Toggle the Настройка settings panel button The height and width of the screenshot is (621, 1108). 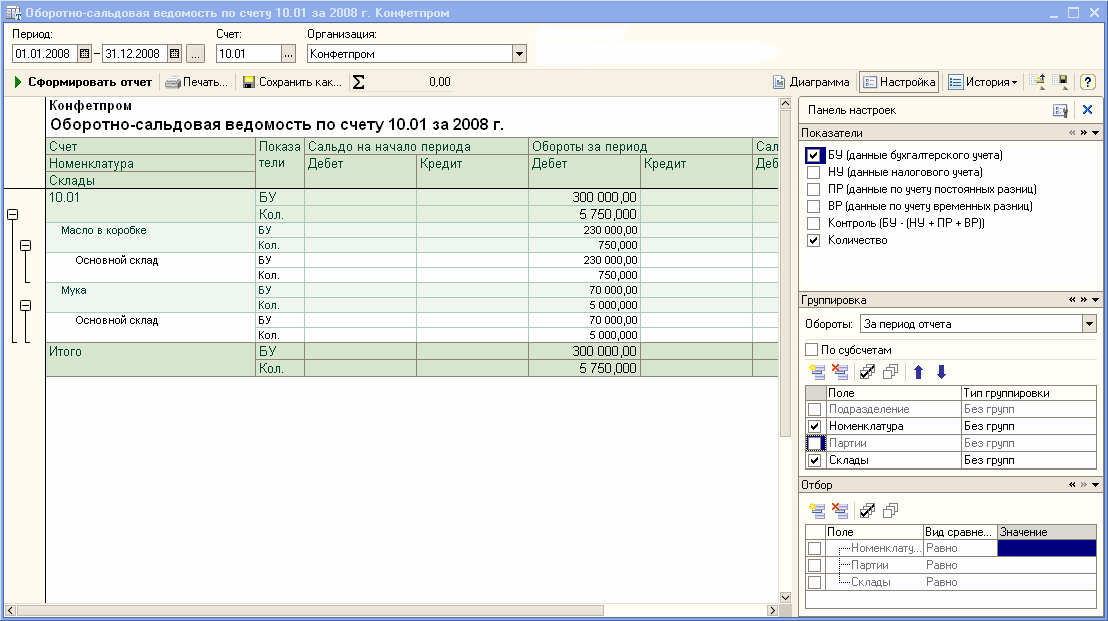[x=899, y=82]
